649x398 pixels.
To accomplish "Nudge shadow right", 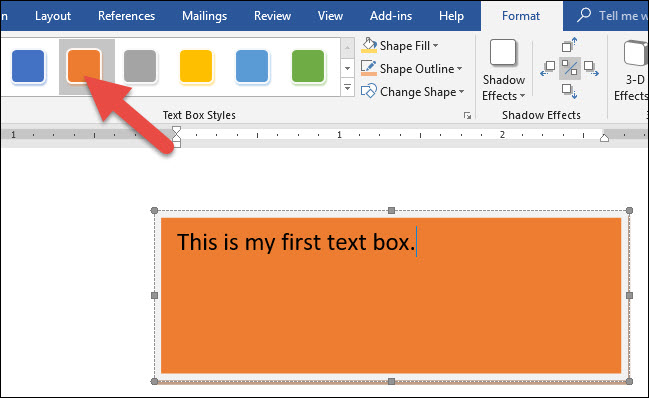I will click(591, 68).
